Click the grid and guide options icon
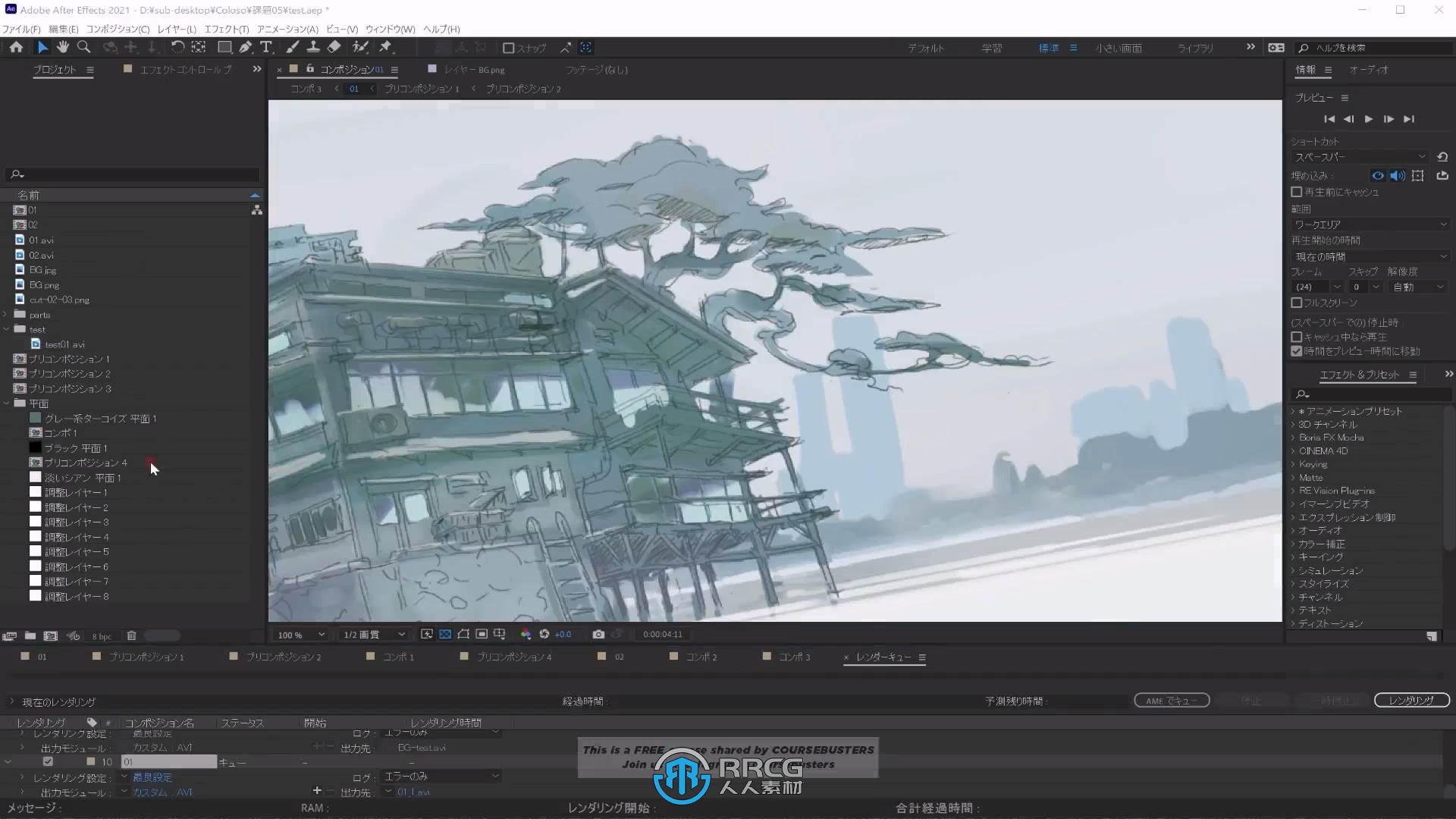Viewport: 1456px width, 819px height. click(500, 634)
